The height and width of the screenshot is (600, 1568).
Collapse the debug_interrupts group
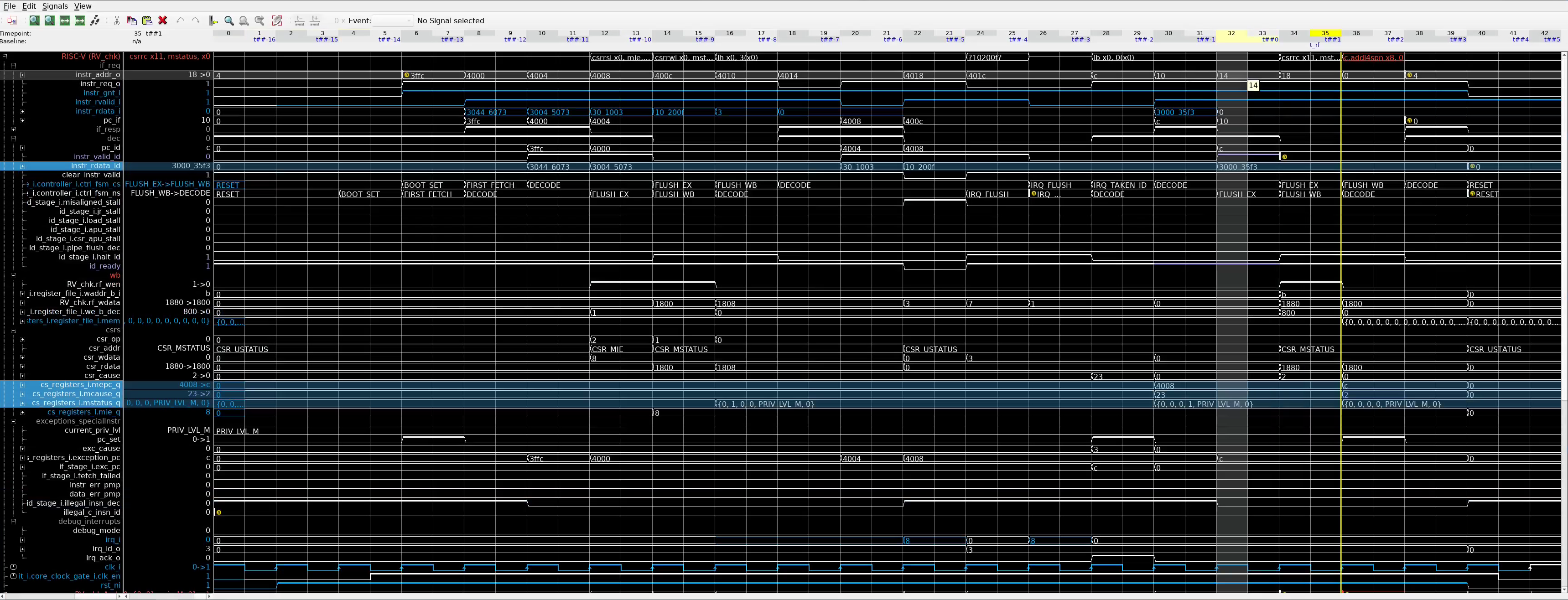point(13,522)
